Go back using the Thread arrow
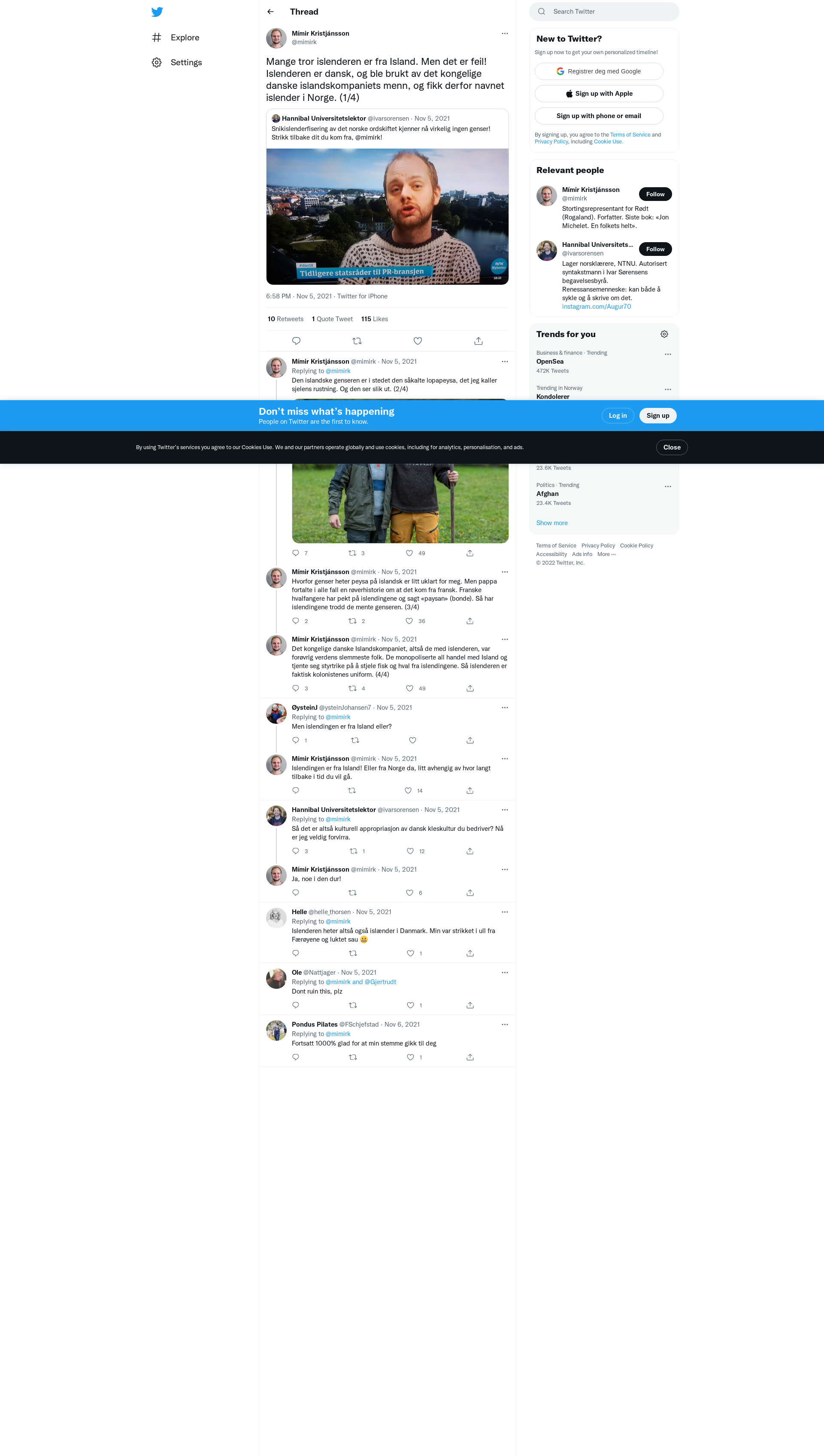The height and width of the screenshot is (1456, 824). (x=270, y=12)
